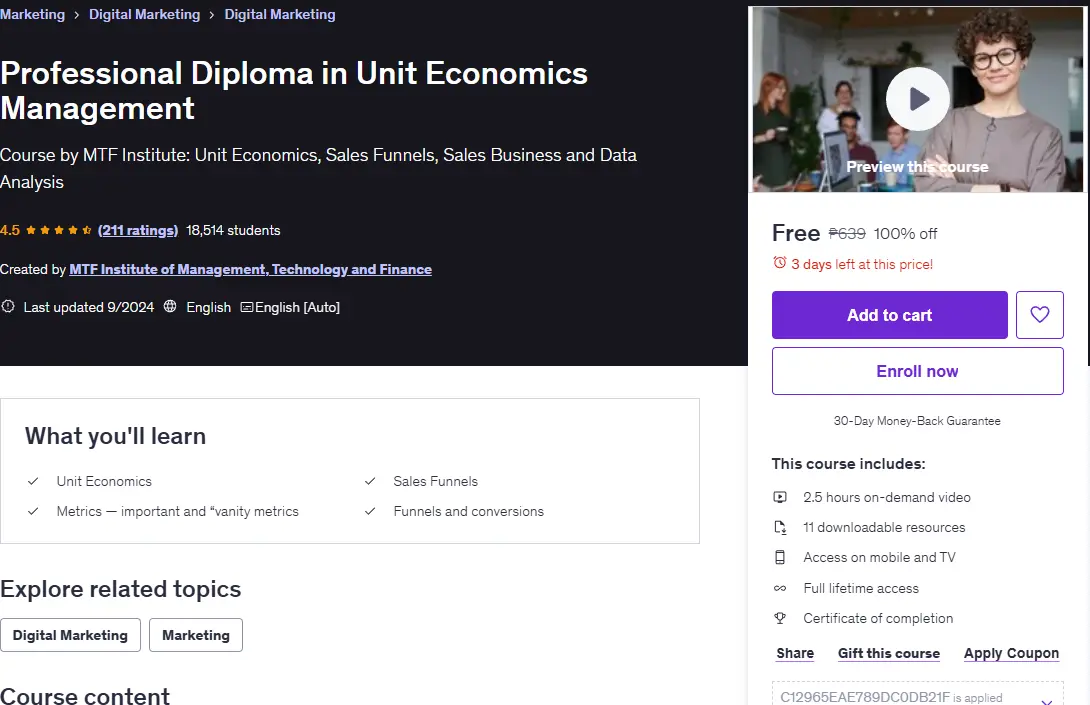Click applied coupon code C12965EAE789DC0DB21F
1090x705 pixels.
click(865, 697)
